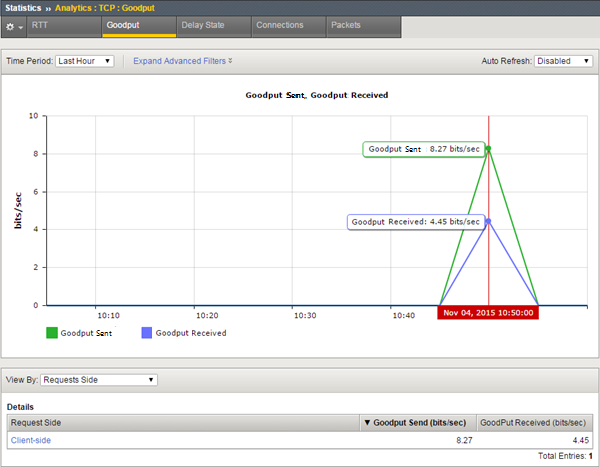
Task: Sort by Goodput Send column header
Action: [419, 423]
